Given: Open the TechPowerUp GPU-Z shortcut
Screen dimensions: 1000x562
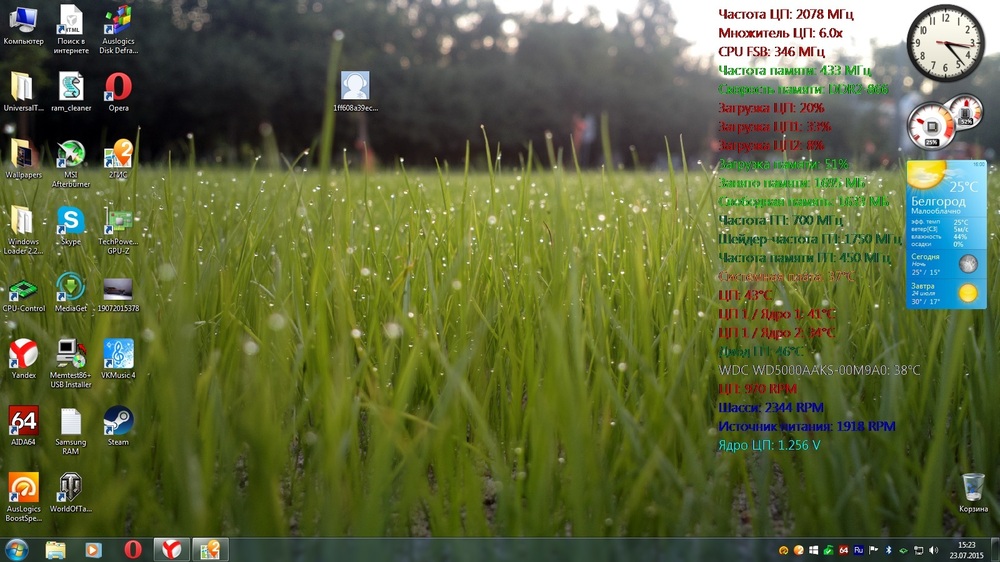Looking at the screenshot, I should (118, 222).
